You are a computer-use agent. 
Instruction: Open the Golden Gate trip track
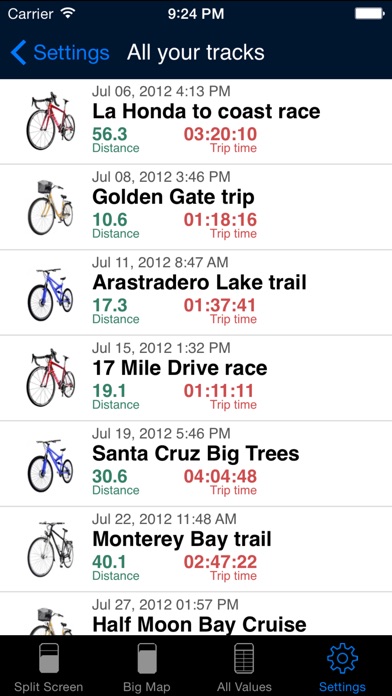pos(196,207)
